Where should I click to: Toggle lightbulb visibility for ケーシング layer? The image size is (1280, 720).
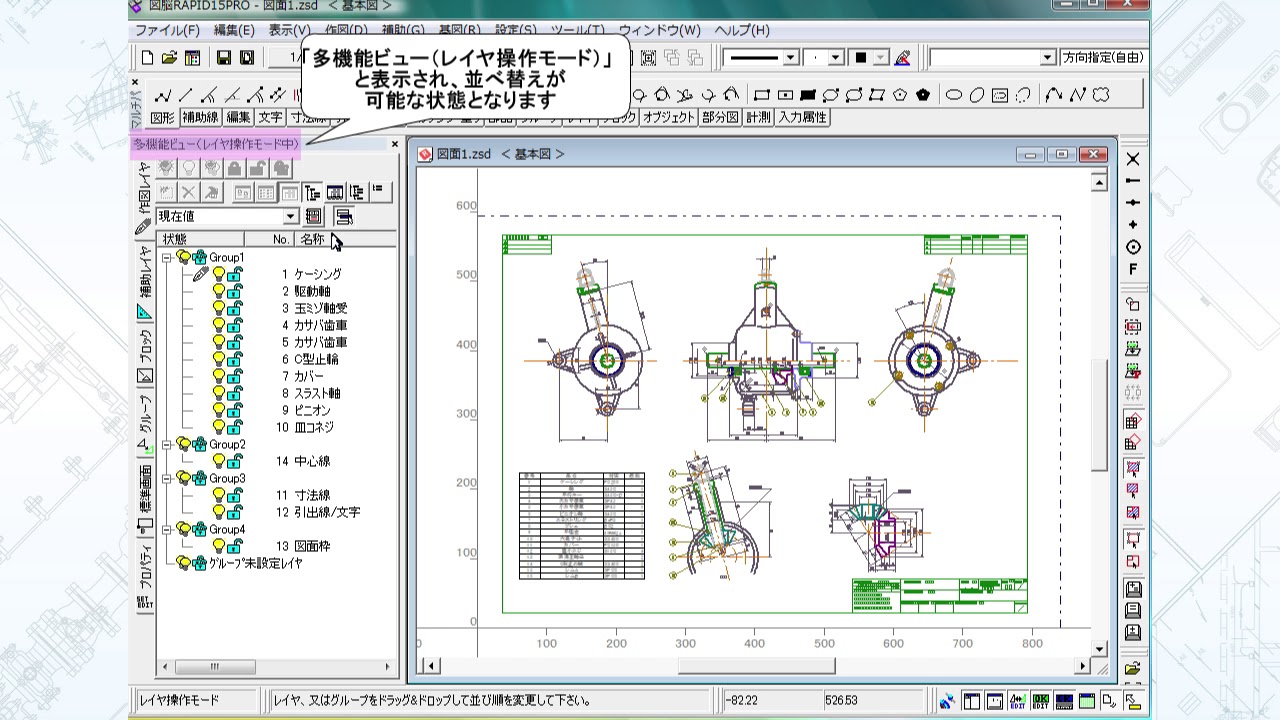click(x=219, y=274)
